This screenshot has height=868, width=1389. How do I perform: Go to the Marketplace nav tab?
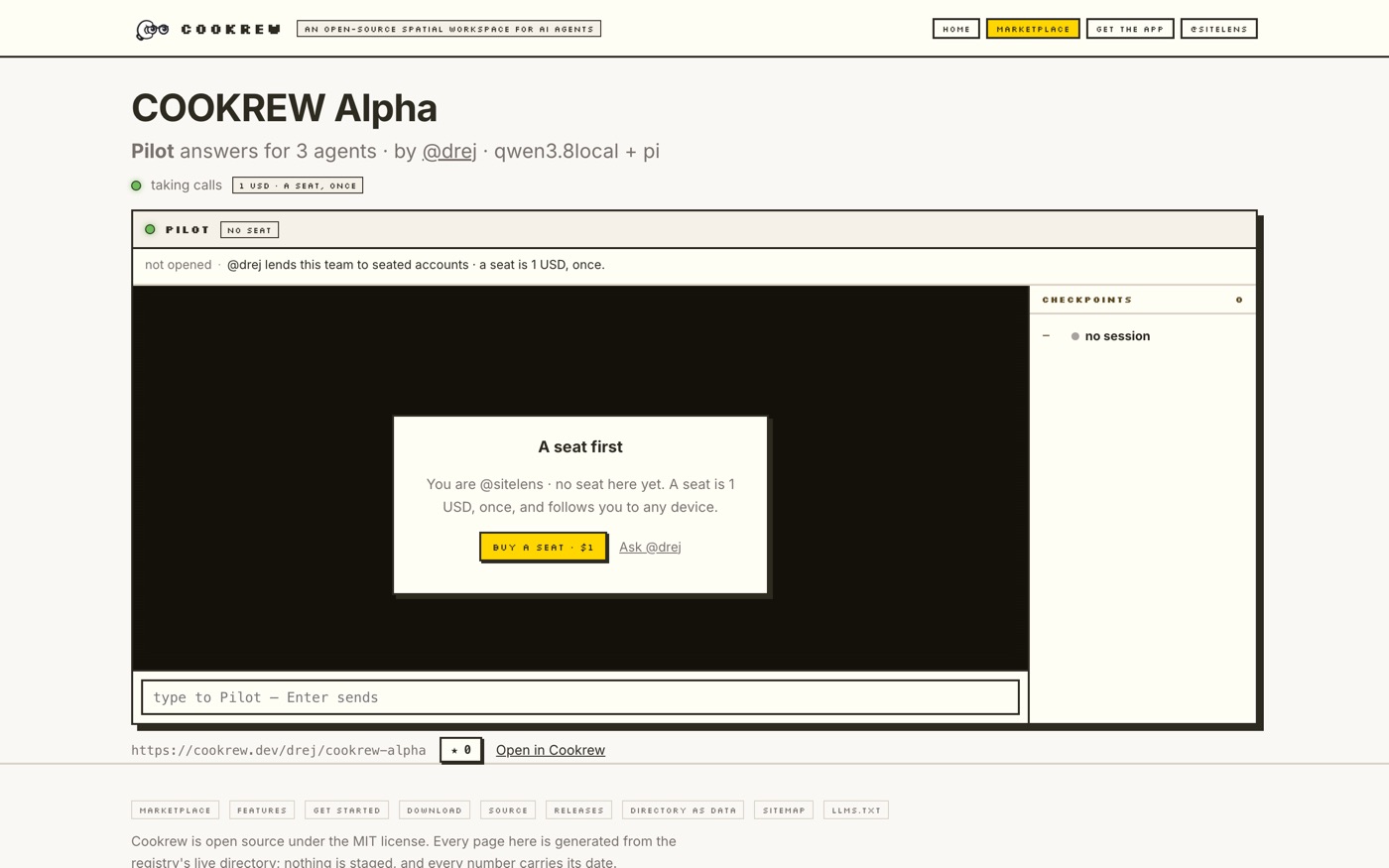coord(1032,29)
